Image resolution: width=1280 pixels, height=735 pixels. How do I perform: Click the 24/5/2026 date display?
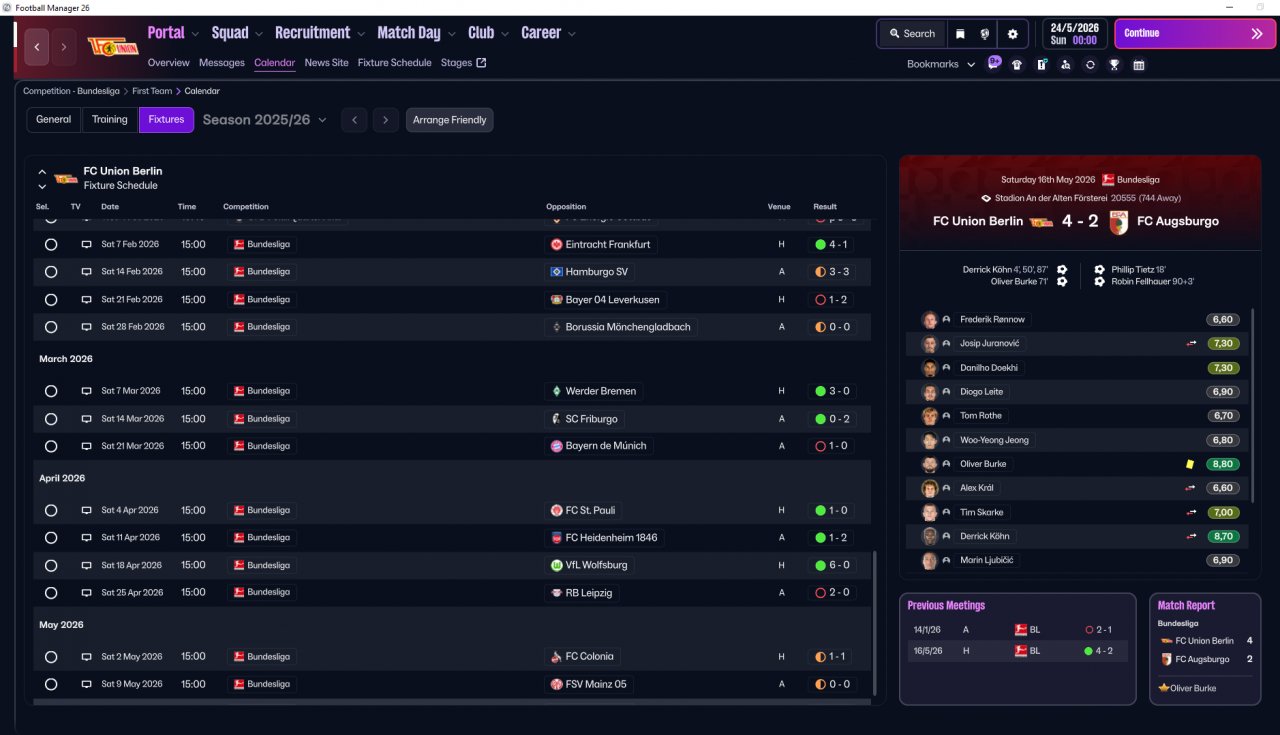1075,34
